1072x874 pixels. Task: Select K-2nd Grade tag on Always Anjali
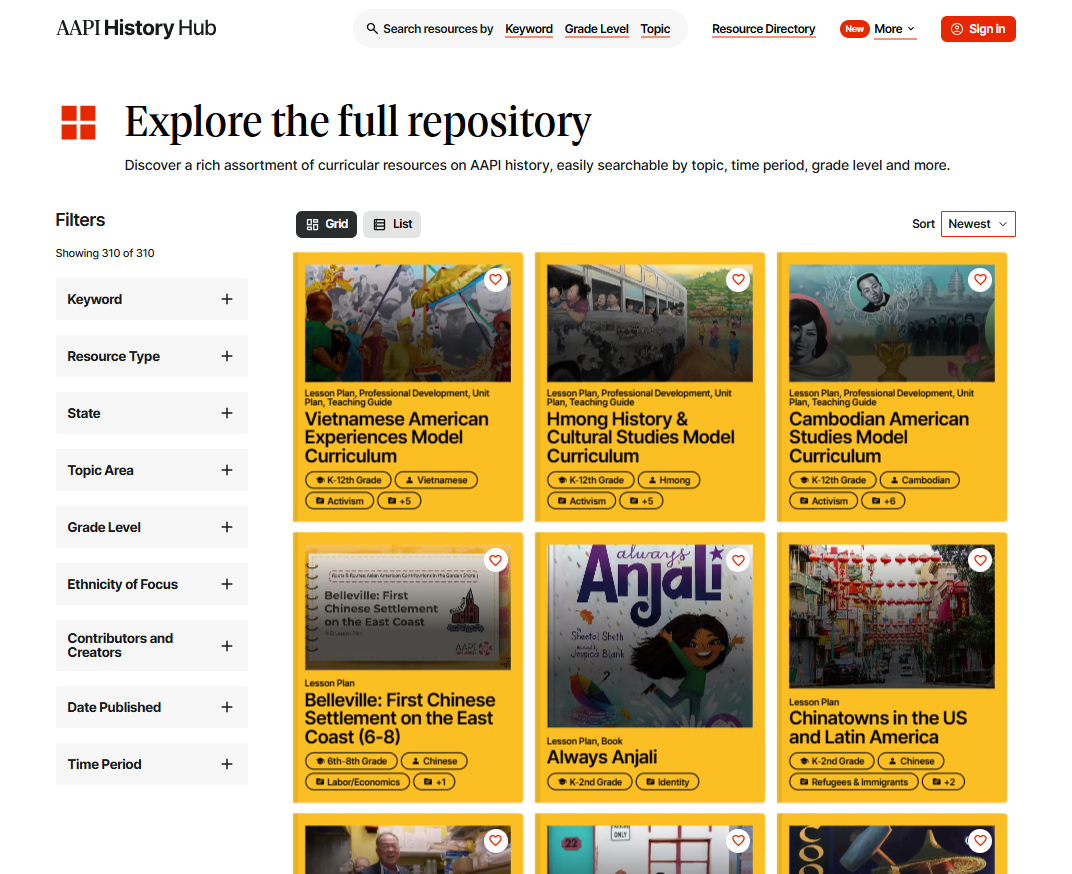point(590,782)
